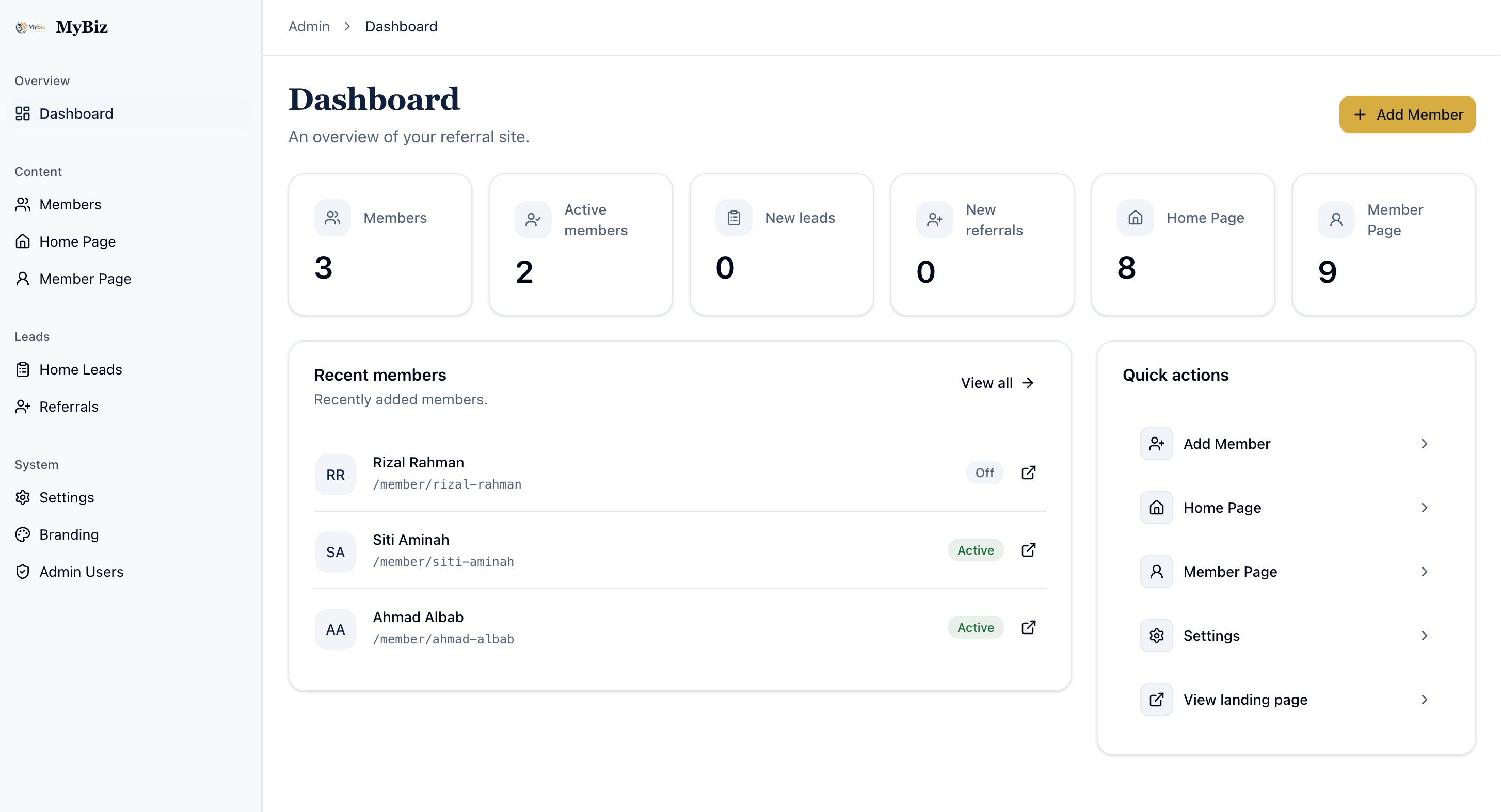1501x812 pixels.
Task: Click View all recent members link
Action: point(998,383)
